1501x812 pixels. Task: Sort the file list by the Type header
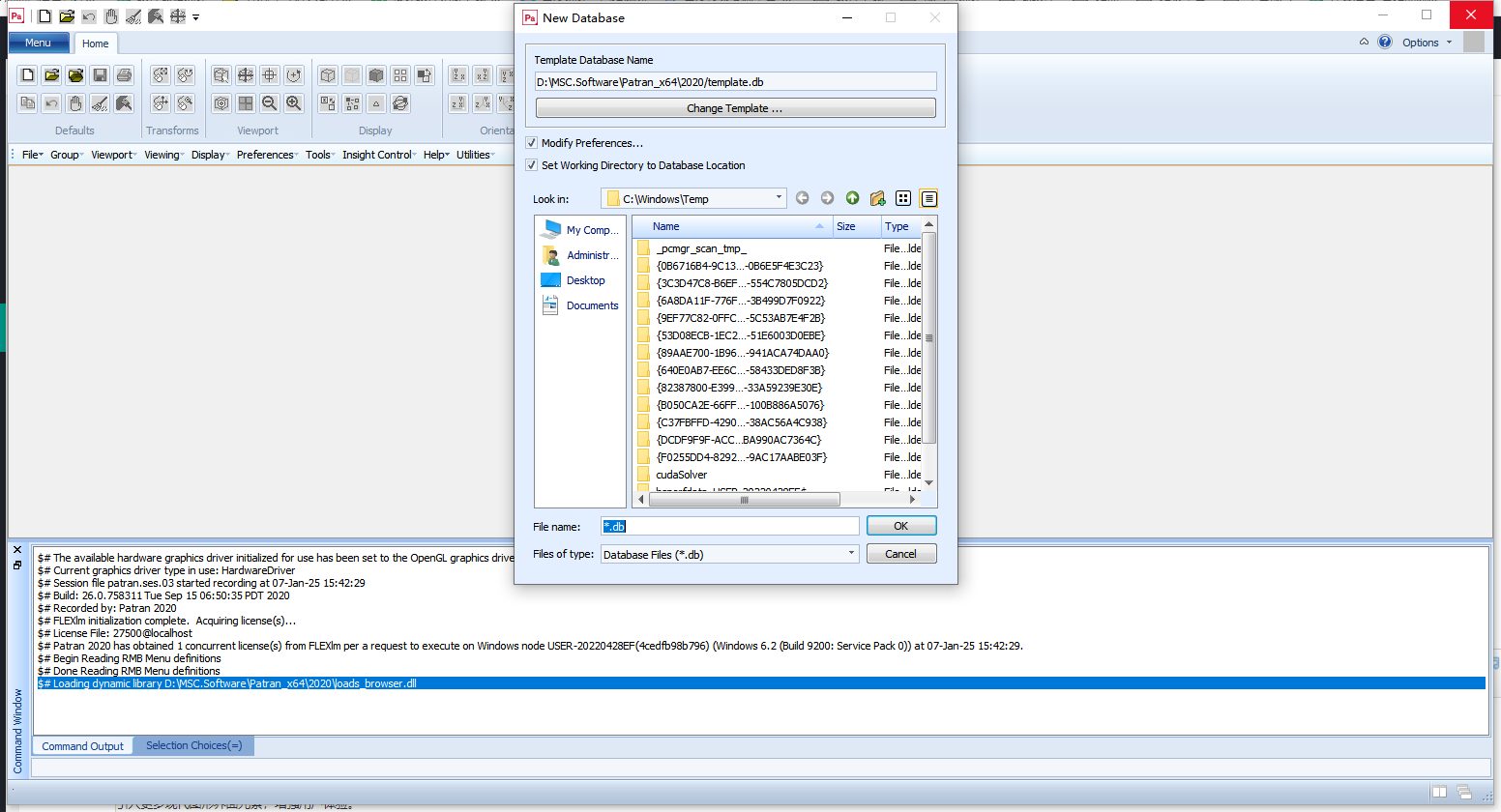click(901, 226)
